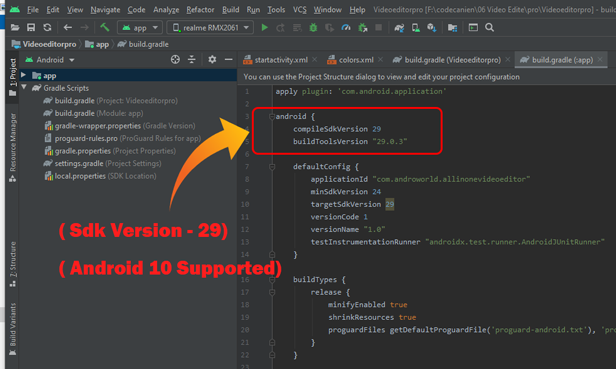Collapse the Gradle Scripts tree node
Viewport: 616px width, 369px height.
click(24, 87)
